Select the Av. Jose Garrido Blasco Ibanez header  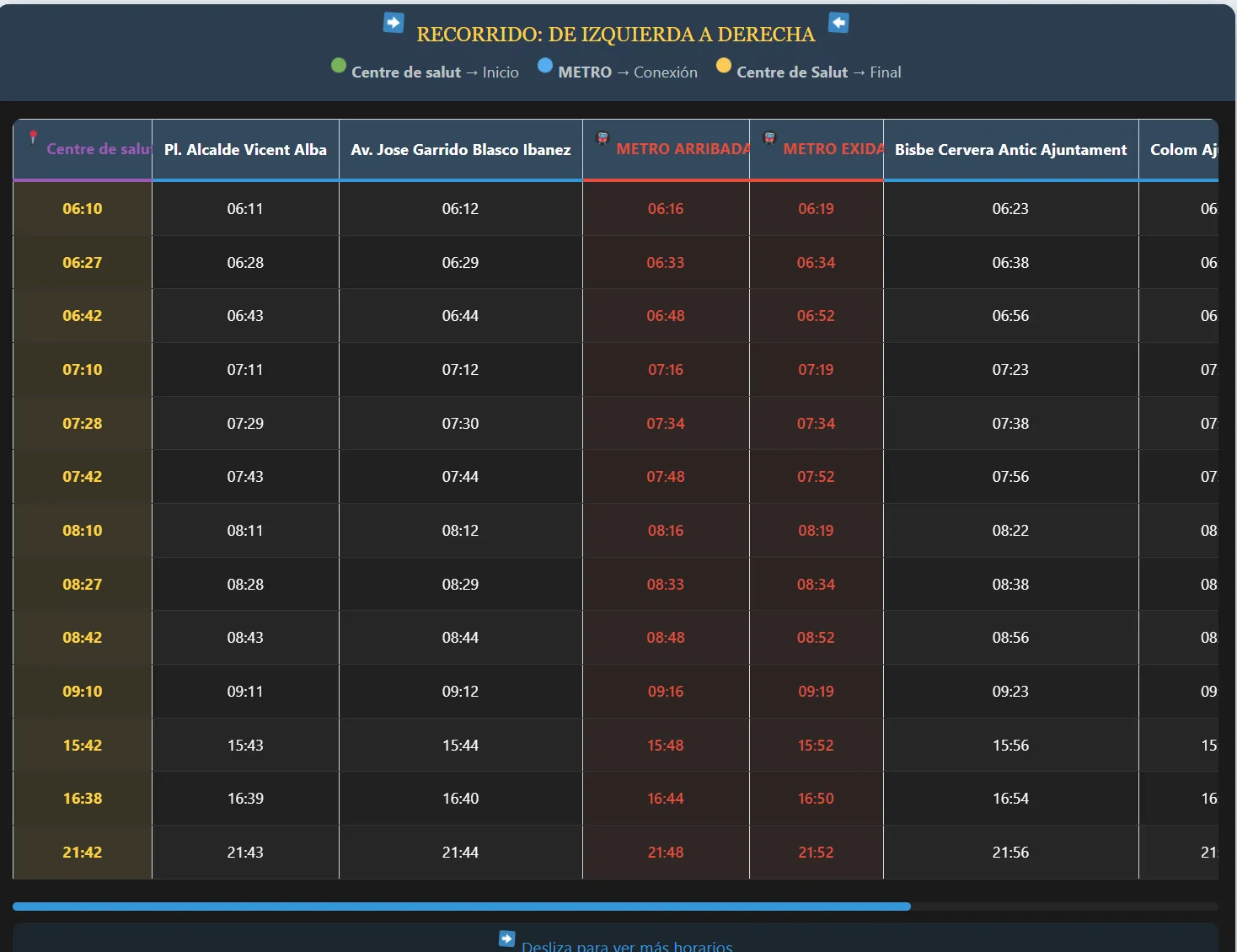(460, 150)
